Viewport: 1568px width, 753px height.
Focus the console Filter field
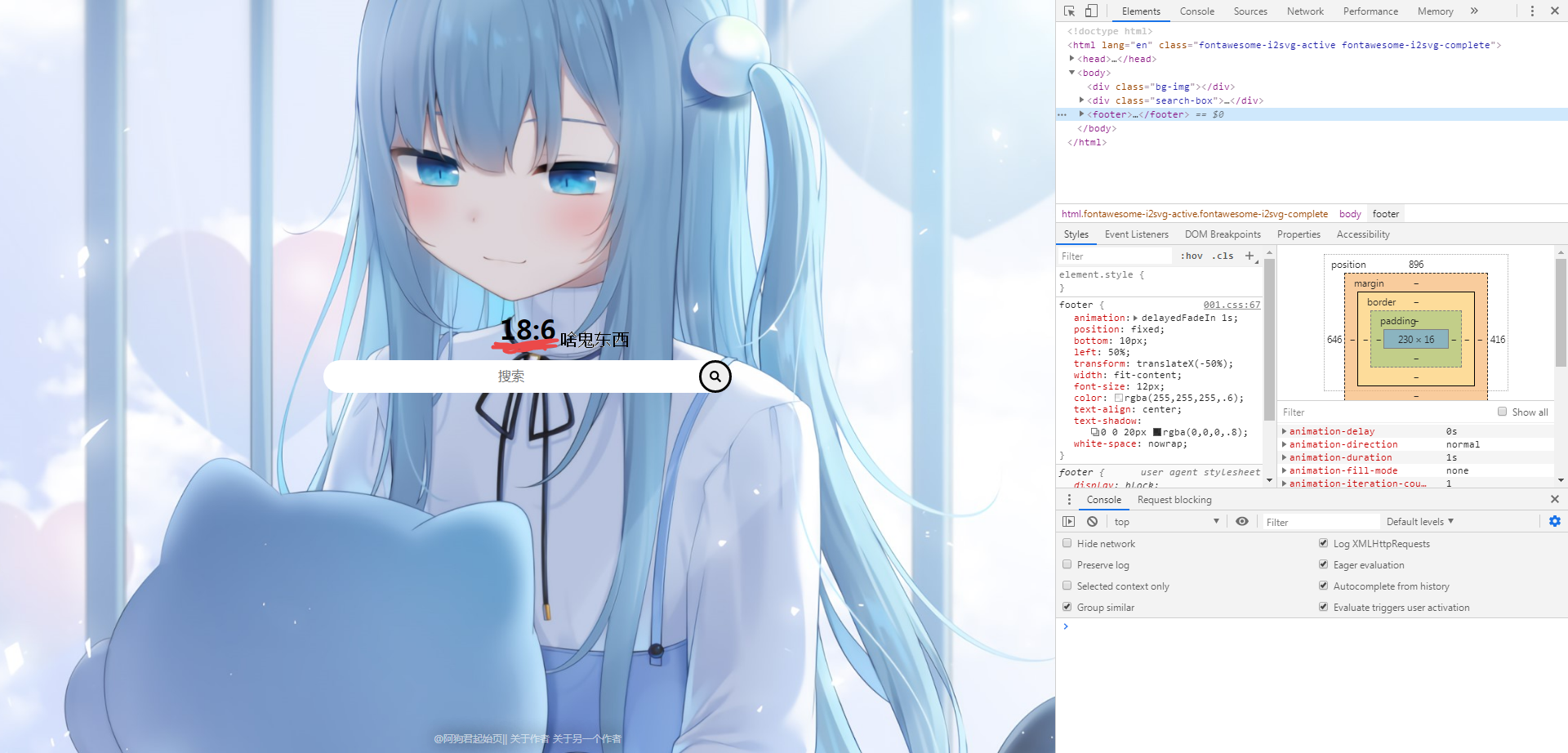[x=1320, y=522]
